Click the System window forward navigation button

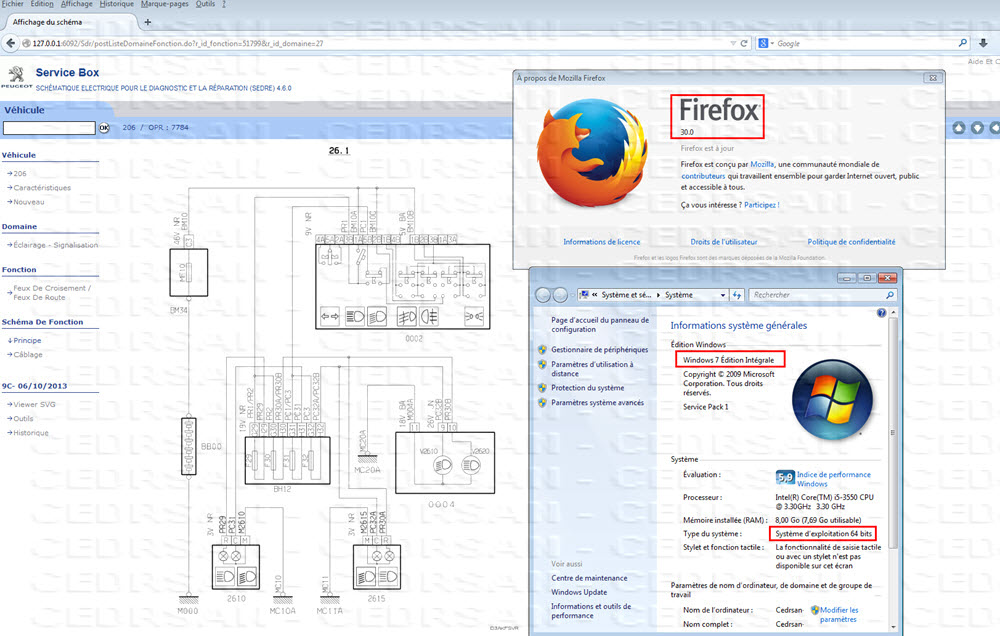coord(560,295)
